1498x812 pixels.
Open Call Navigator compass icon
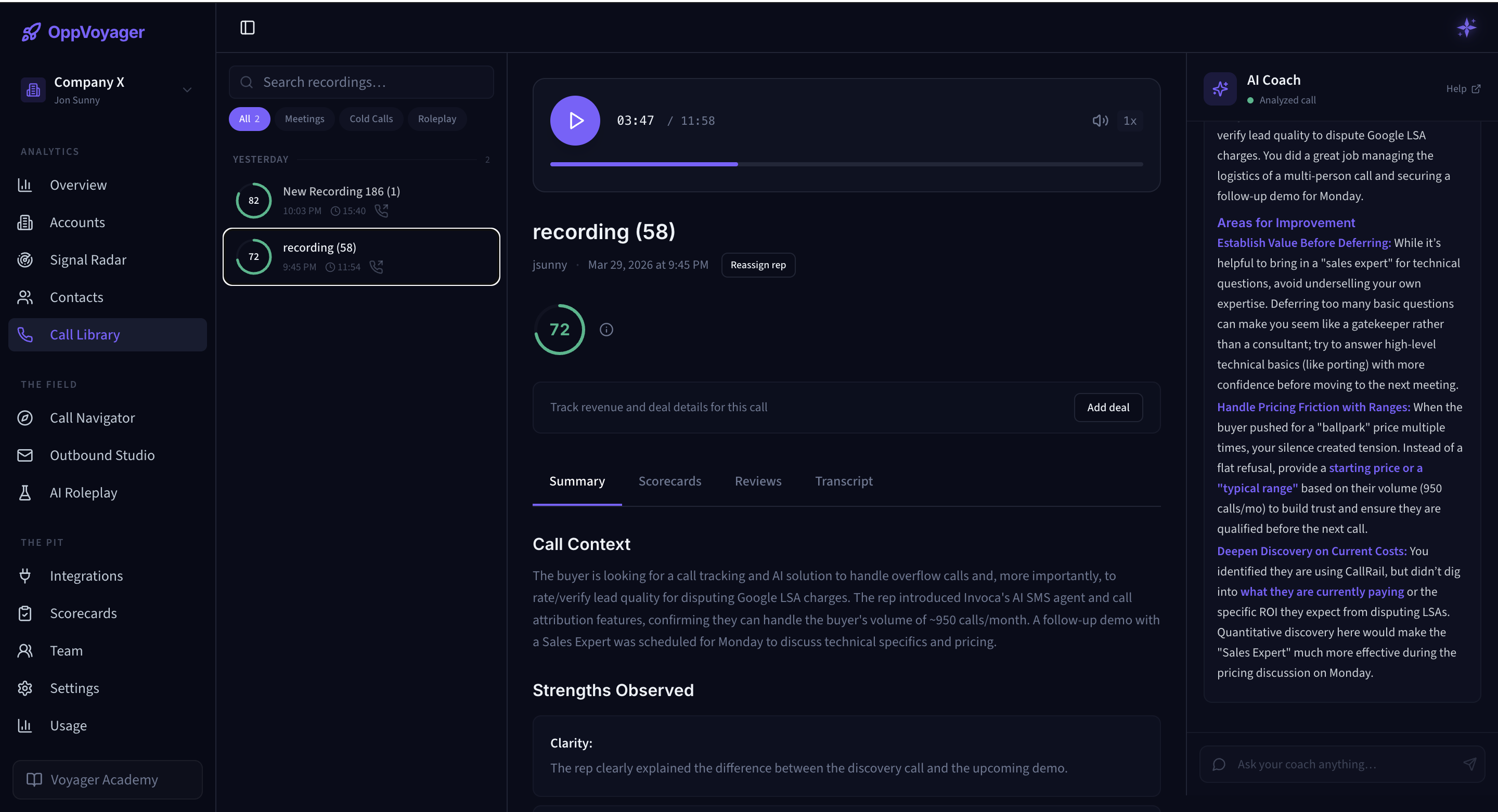coord(25,418)
